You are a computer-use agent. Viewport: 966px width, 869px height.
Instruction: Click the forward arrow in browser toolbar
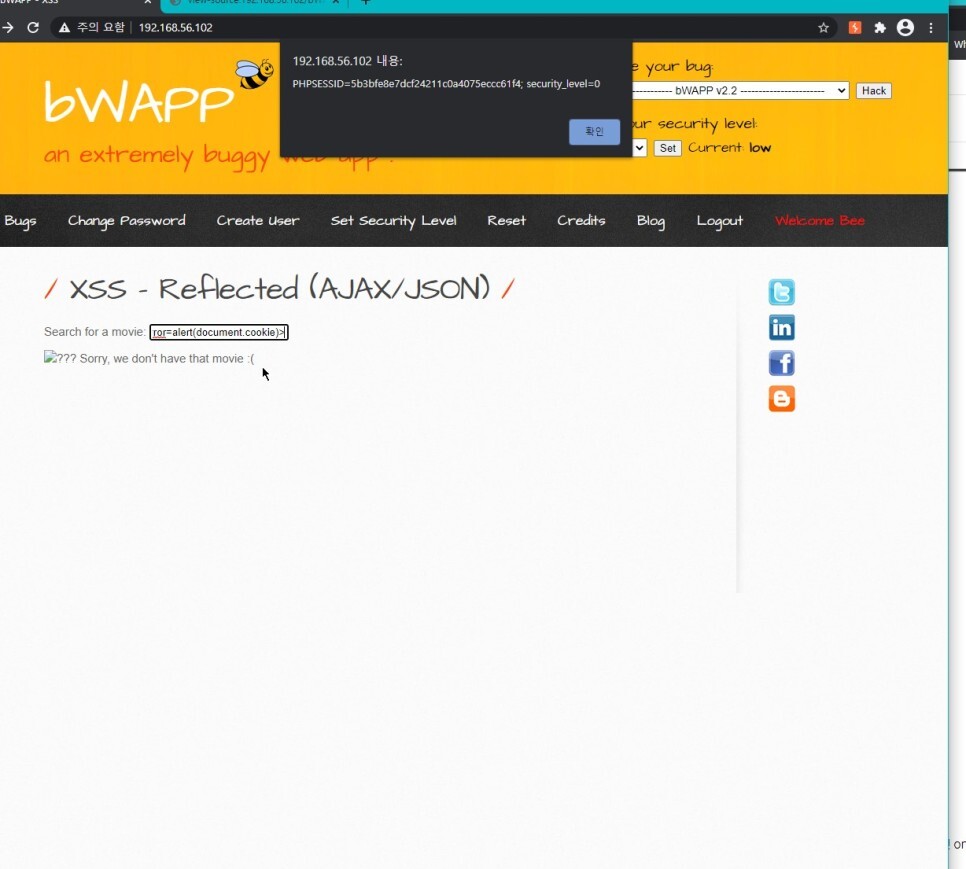click(7, 28)
